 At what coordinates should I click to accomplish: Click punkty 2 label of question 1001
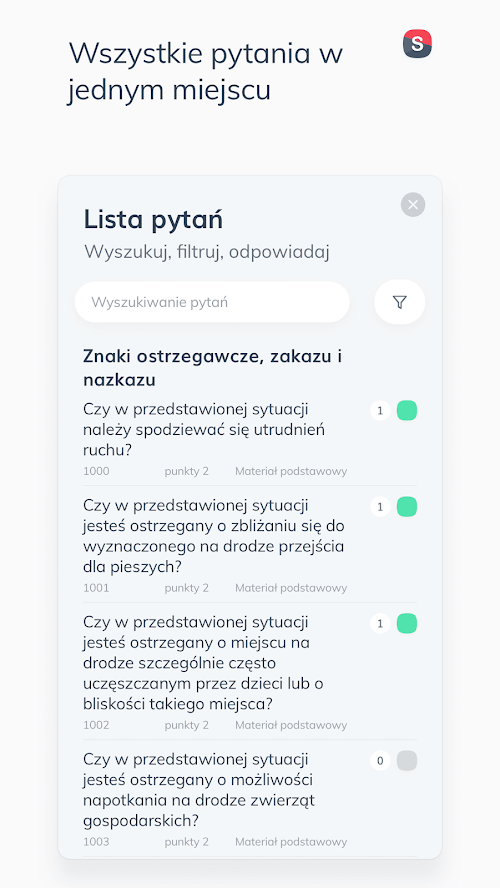pyautogui.click(x=187, y=588)
